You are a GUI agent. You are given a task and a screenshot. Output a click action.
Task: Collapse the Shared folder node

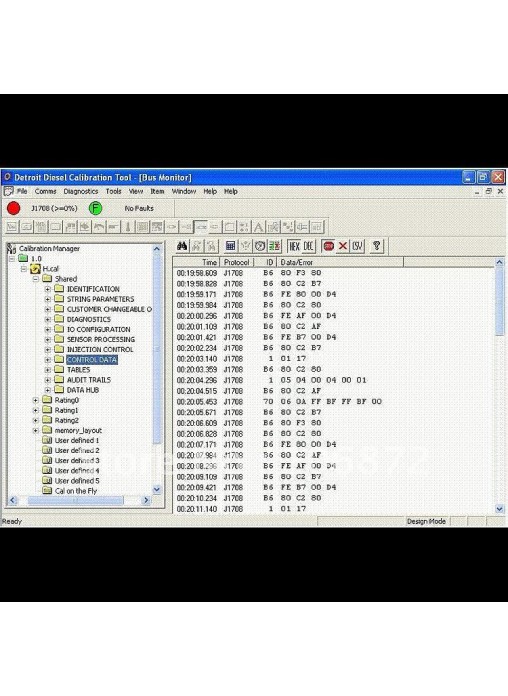[x=36, y=279]
